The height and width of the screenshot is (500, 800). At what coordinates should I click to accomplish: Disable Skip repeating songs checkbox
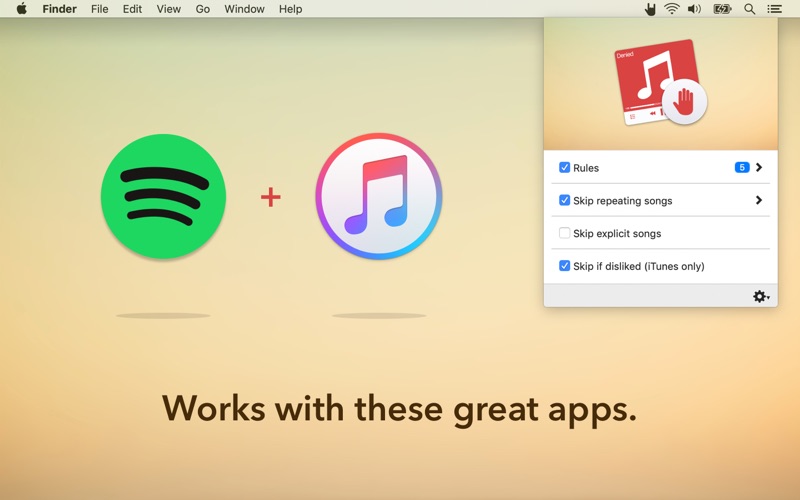click(x=564, y=200)
